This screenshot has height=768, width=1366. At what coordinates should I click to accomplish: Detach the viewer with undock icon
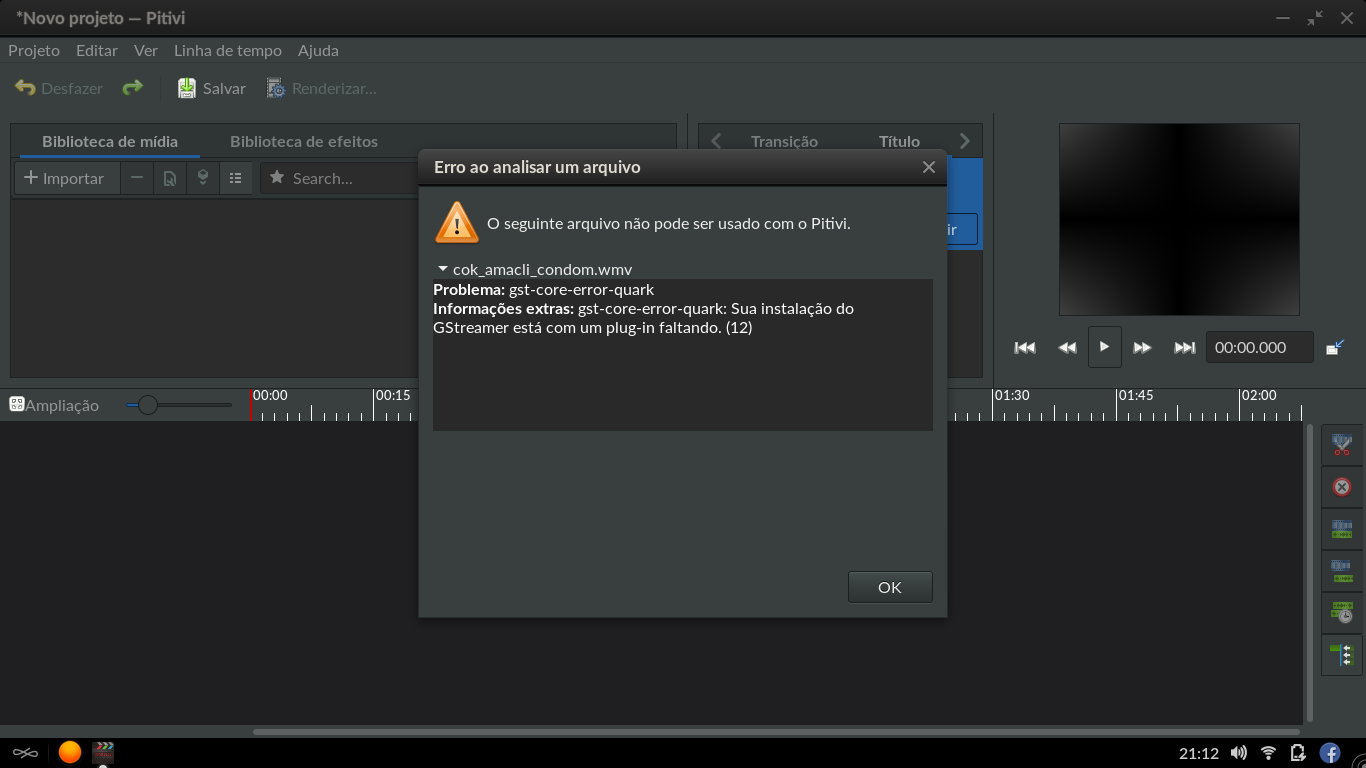pyautogui.click(x=1335, y=347)
